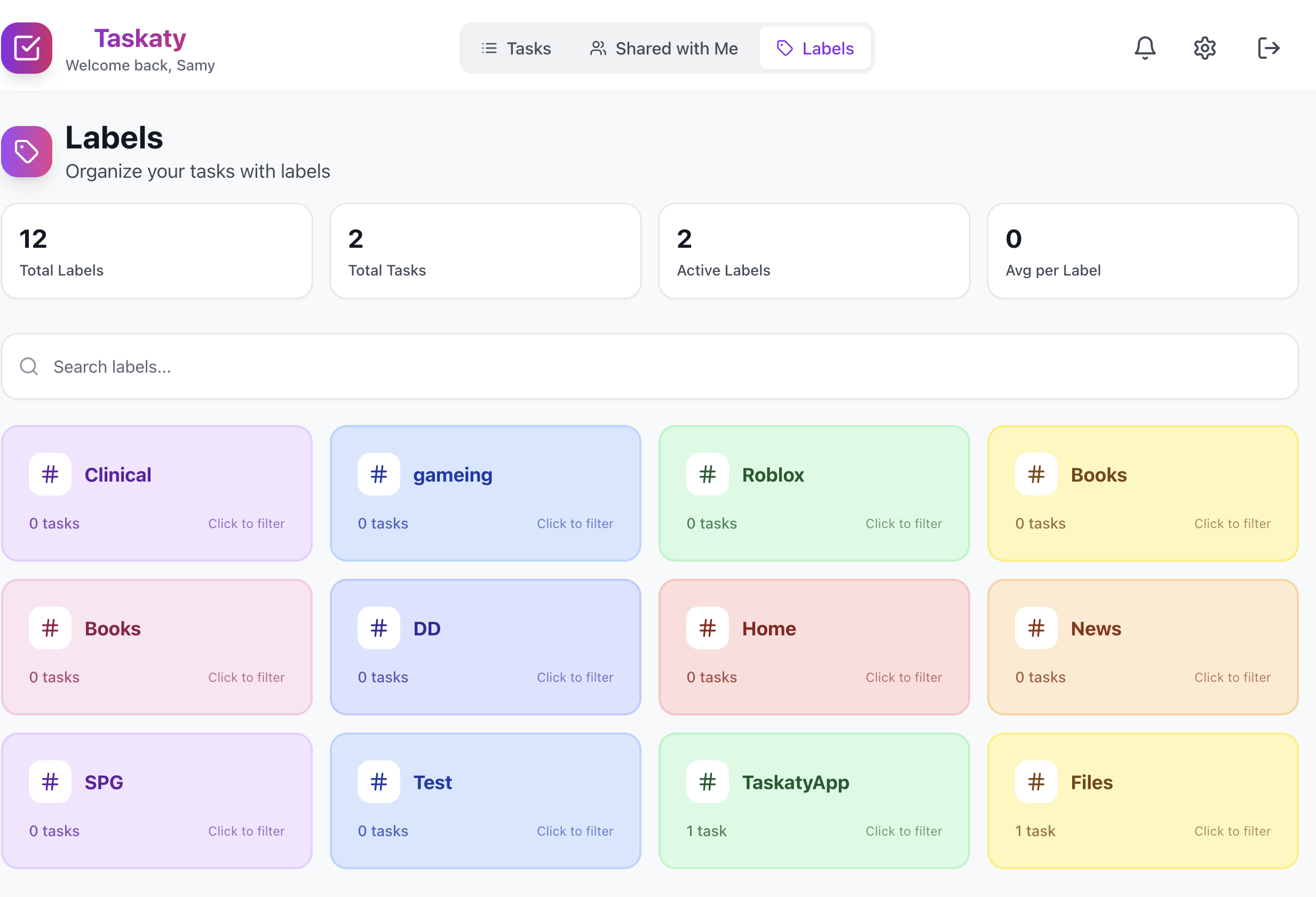Open the notifications bell icon
Image resolution: width=1316 pixels, height=897 pixels.
[1144, 48]
